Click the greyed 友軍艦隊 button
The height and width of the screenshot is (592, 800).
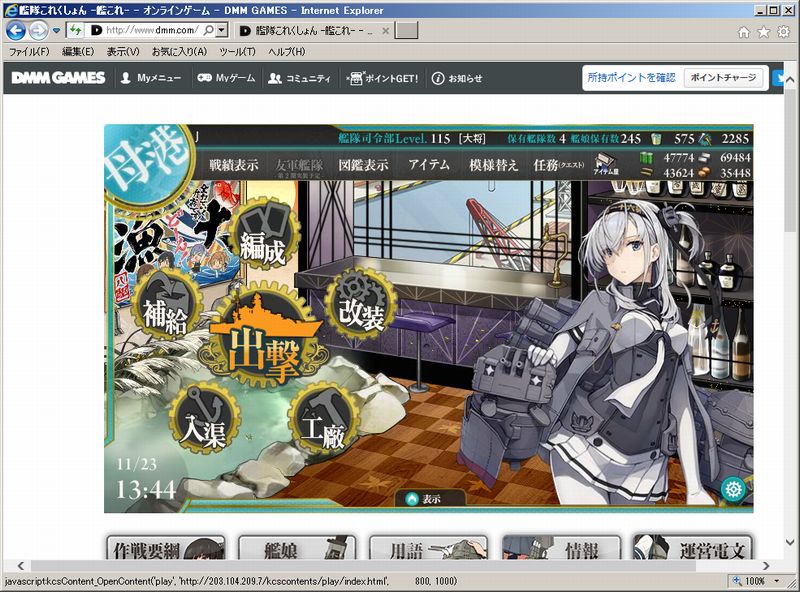(x=299, y=166)
